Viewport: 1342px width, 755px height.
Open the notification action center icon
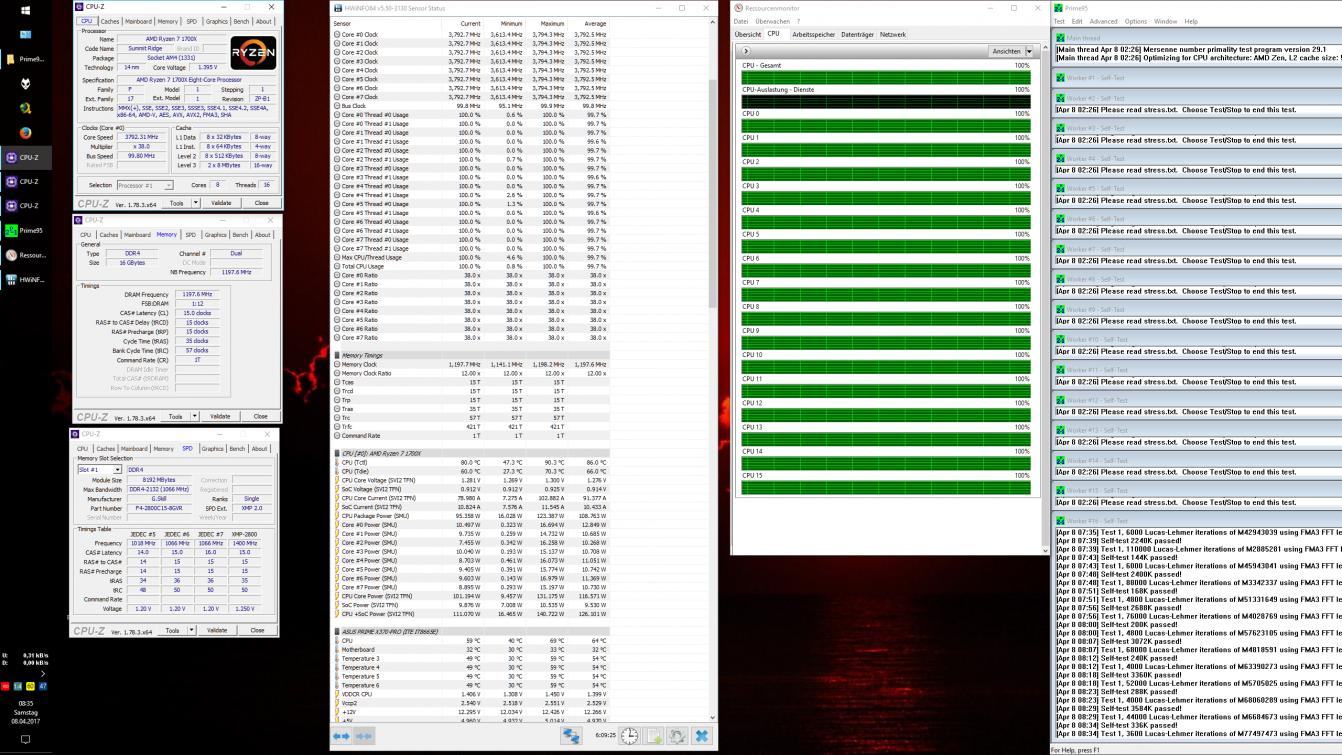(25, 740)
